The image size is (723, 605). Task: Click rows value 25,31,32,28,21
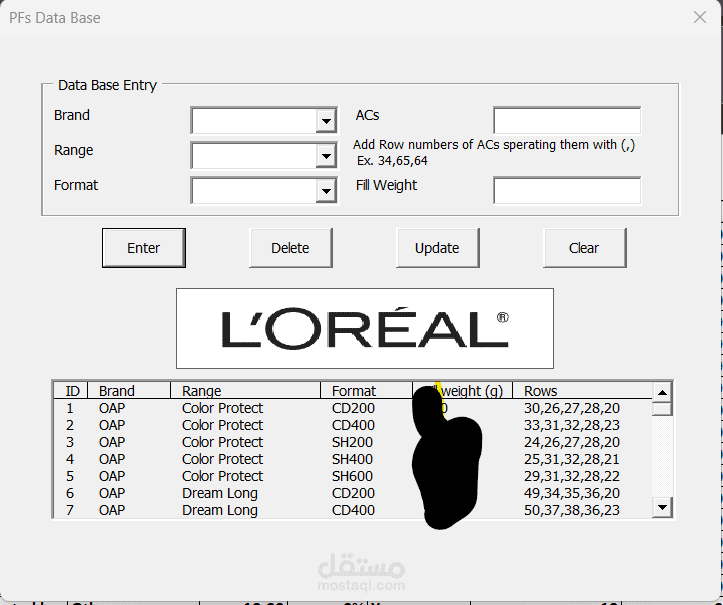[572, 459]
